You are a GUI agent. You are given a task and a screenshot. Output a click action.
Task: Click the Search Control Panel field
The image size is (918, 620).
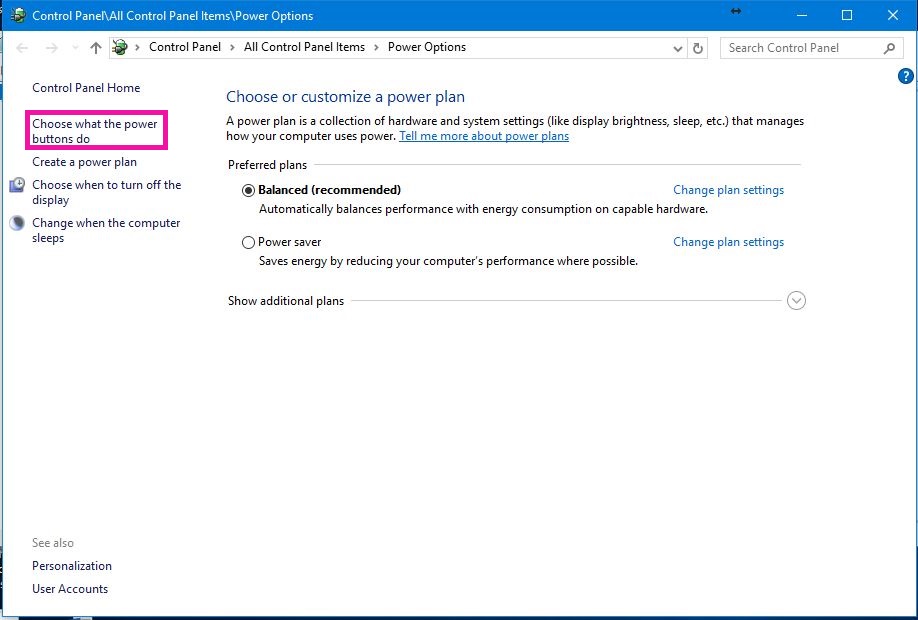pos(800,48)
